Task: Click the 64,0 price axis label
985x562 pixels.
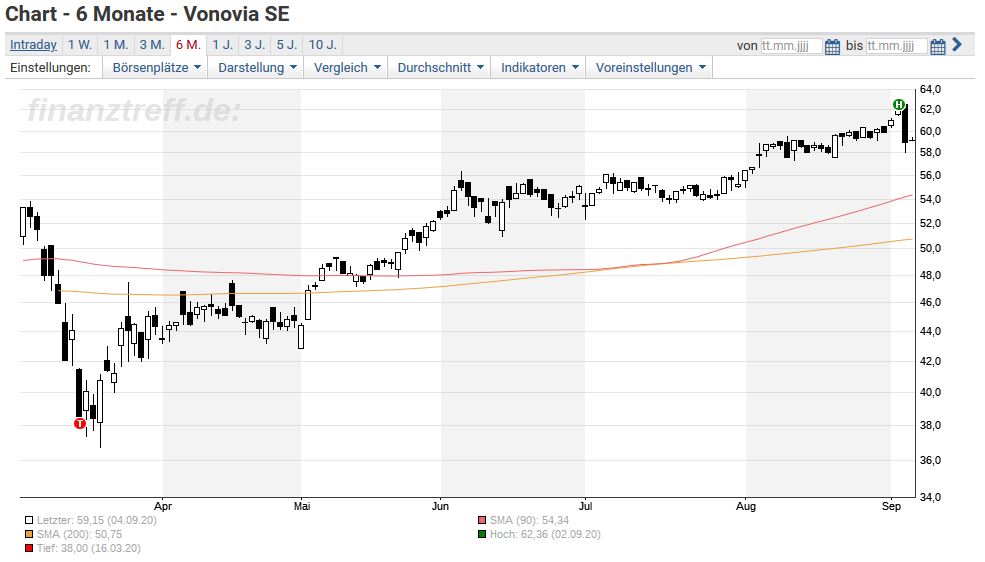Action: pyautogui.click(x=930, y=90)
